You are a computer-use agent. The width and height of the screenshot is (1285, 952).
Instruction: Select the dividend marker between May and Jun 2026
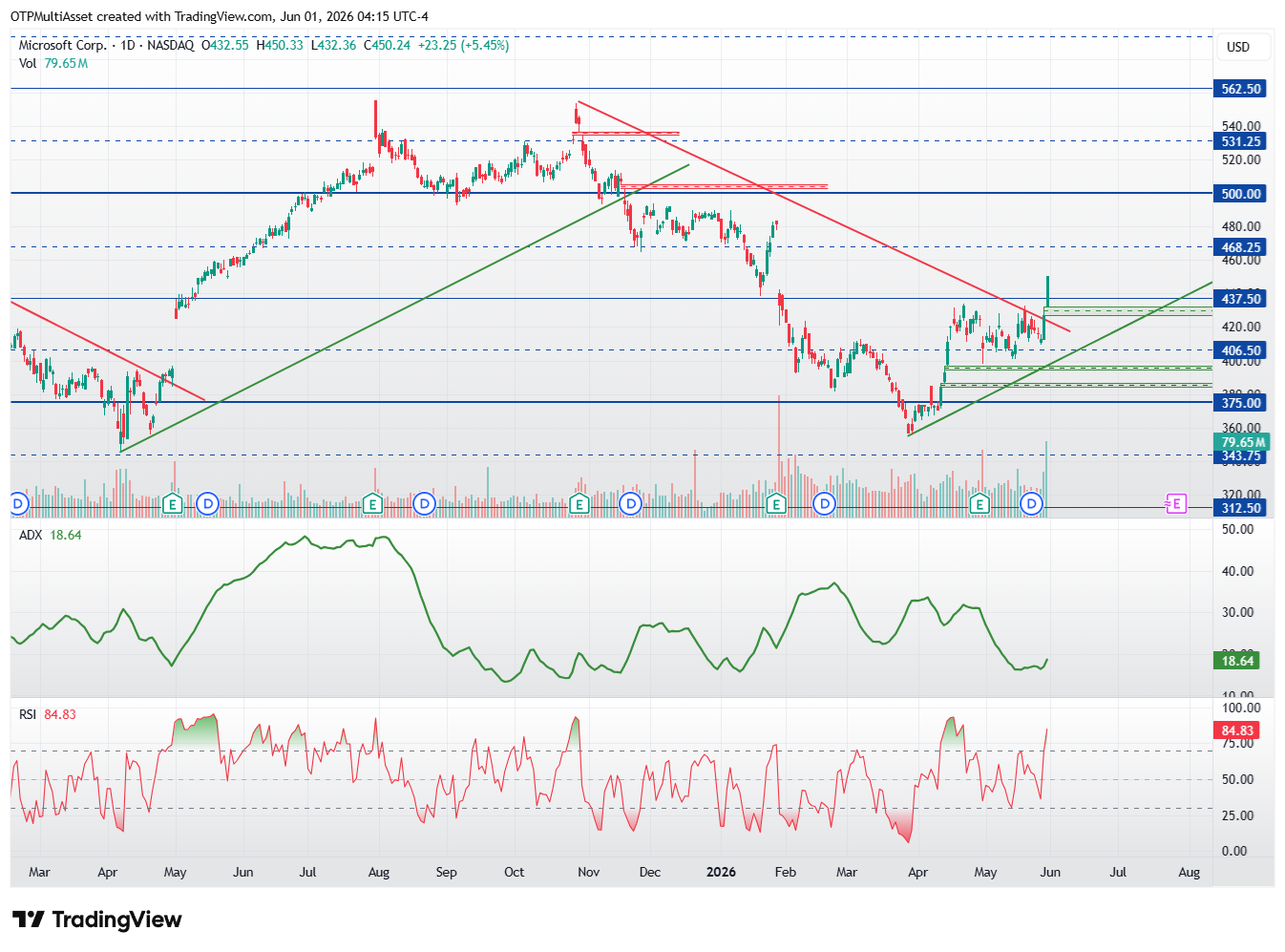click(x=1032, y=503)
